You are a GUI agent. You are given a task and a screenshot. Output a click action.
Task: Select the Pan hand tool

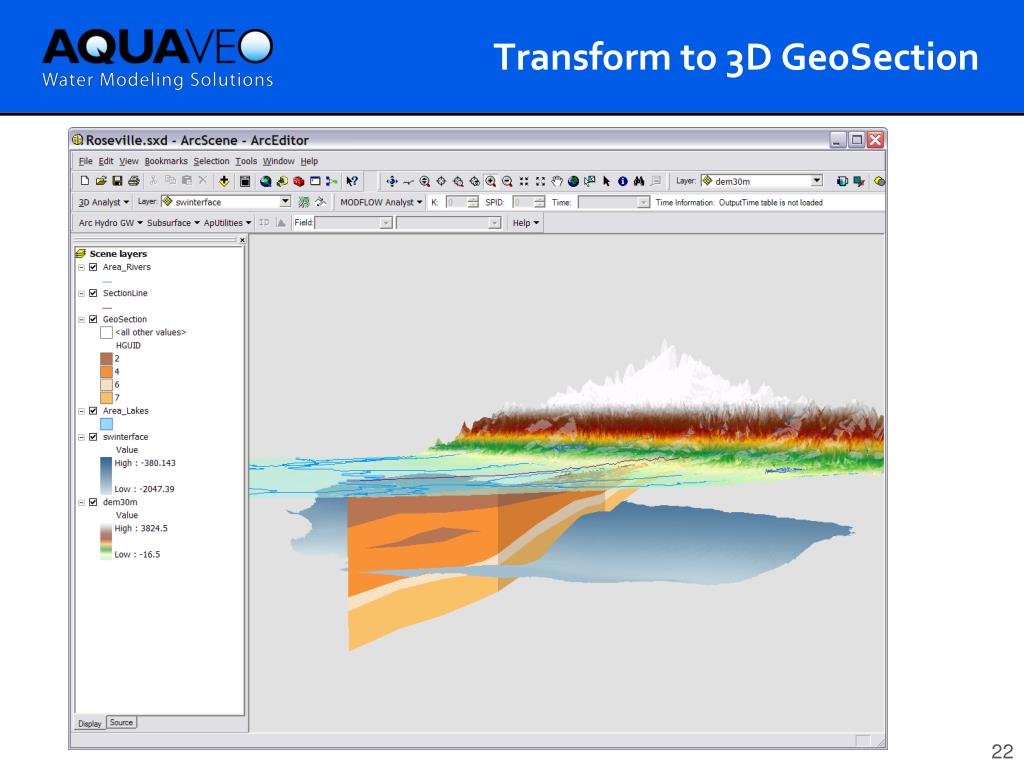(x=556, y=181)
